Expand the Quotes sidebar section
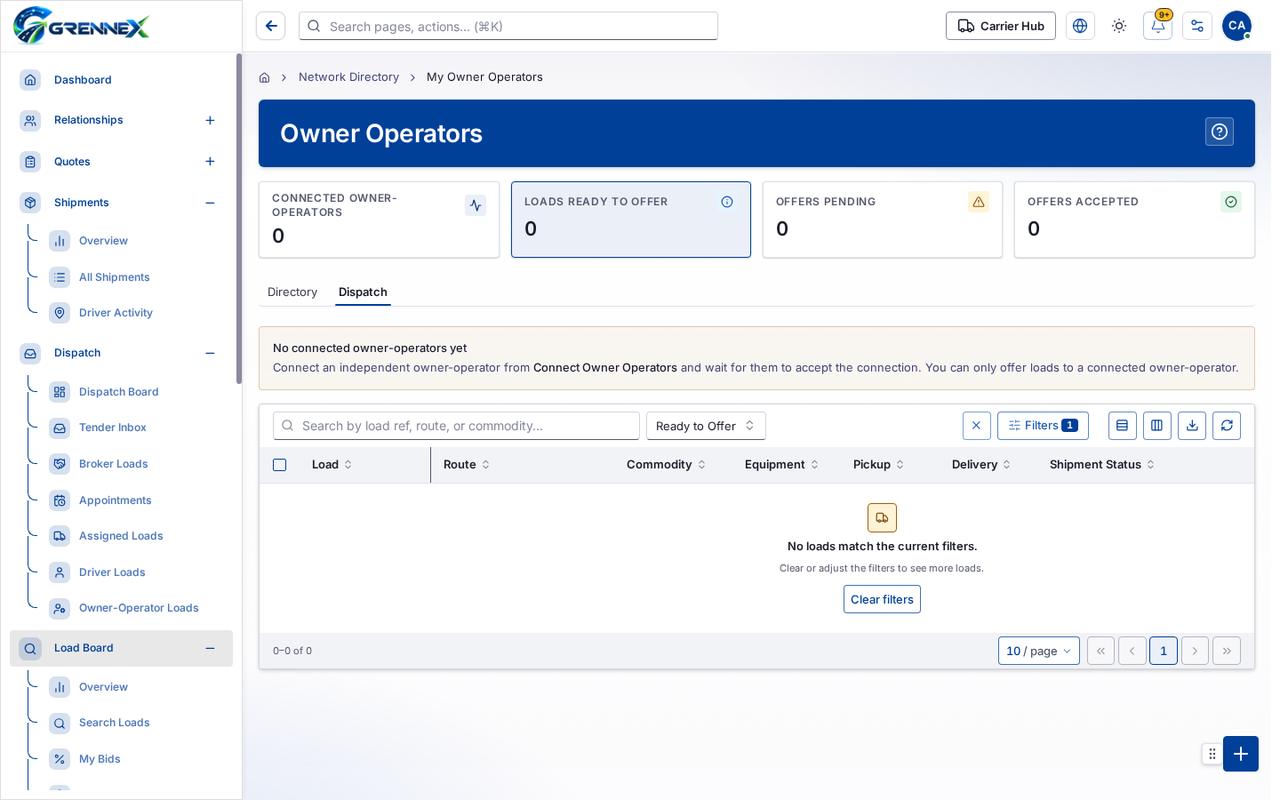The image size is (1280, 800). (x=210, y=162)
